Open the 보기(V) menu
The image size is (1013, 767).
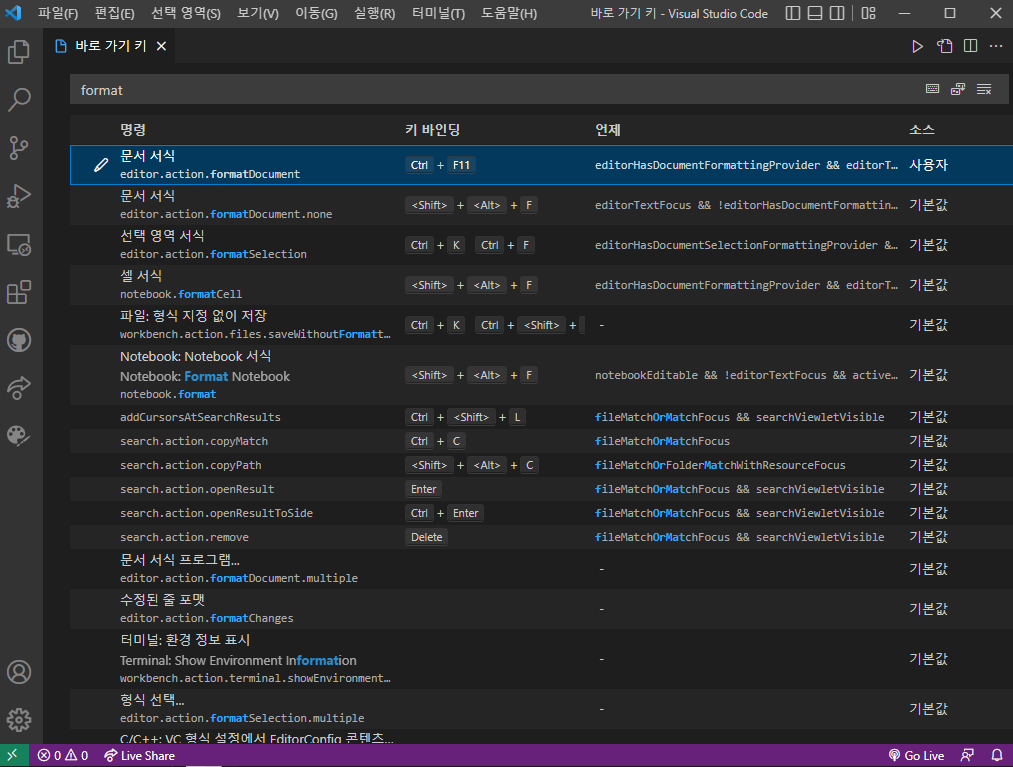(x=258, y=14)
